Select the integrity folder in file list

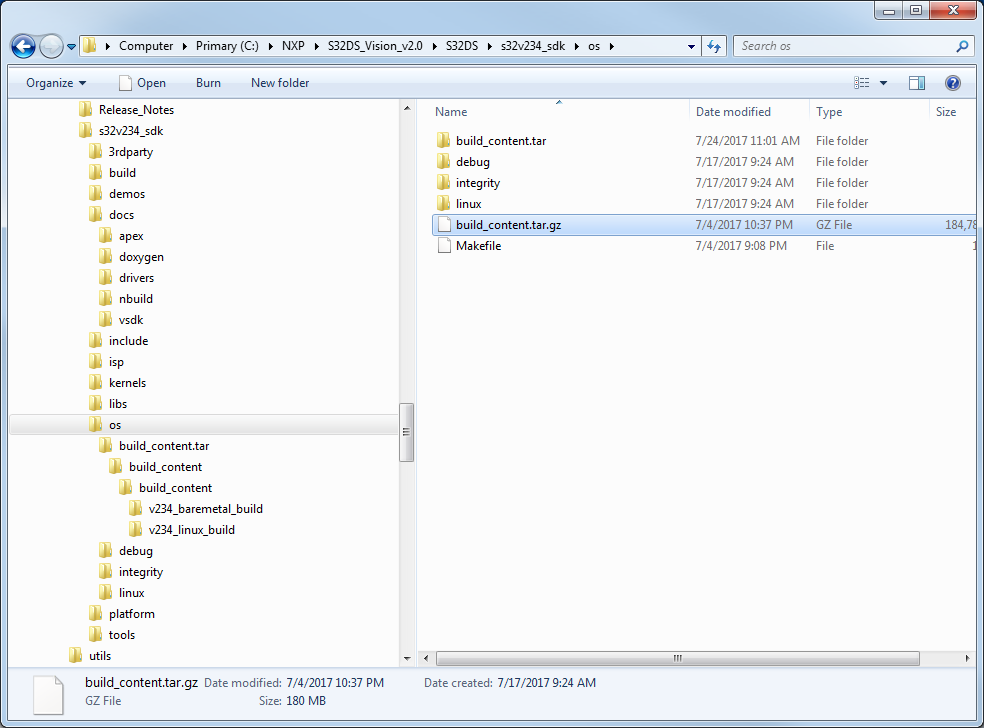click(478, 183)
